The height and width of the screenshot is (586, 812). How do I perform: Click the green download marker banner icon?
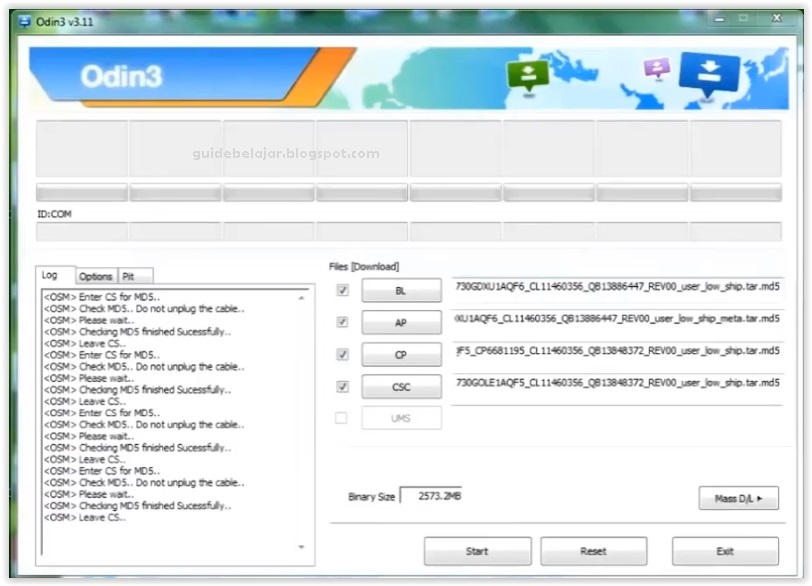click(x=528, y=76)
